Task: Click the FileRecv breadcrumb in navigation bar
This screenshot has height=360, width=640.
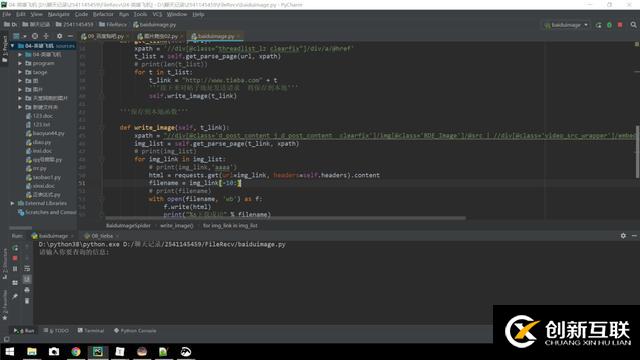Action: [x=113, y=24]
